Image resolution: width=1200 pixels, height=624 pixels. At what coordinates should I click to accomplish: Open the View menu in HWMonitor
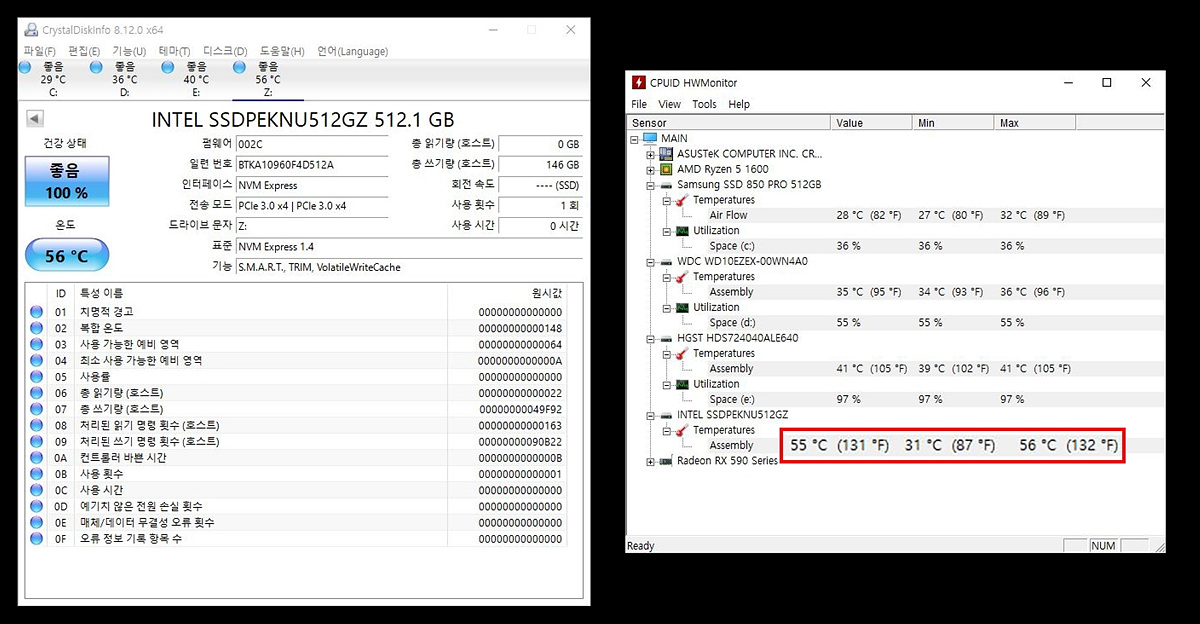(670, 104)
